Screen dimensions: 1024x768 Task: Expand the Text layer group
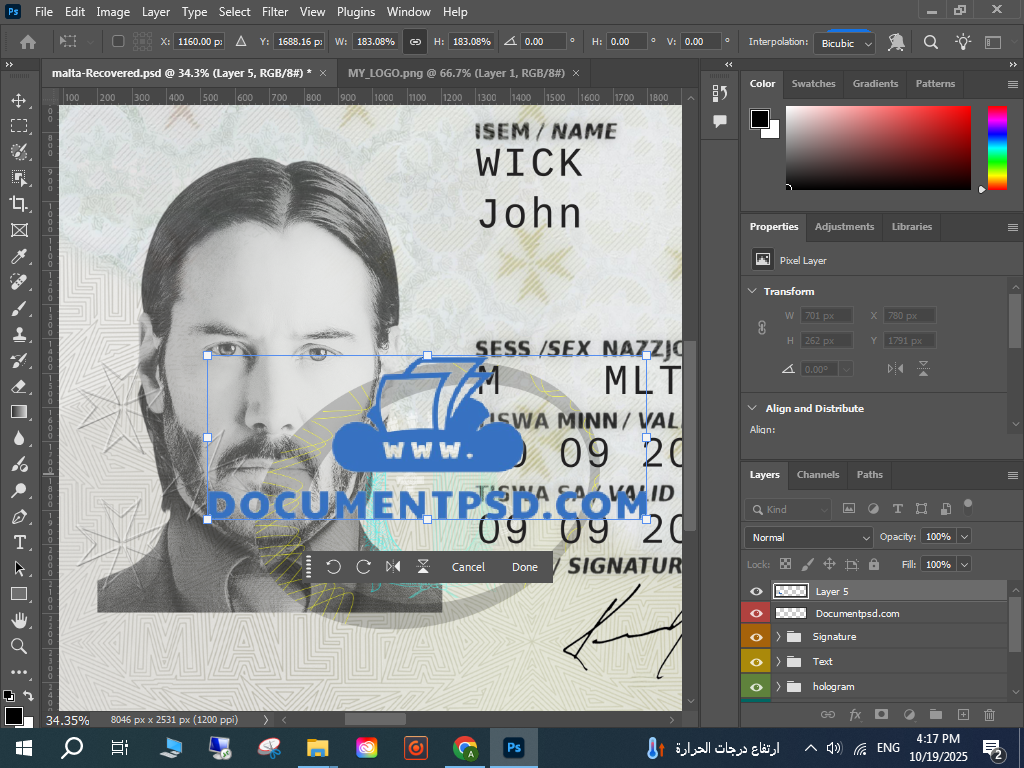coord(778,662)
